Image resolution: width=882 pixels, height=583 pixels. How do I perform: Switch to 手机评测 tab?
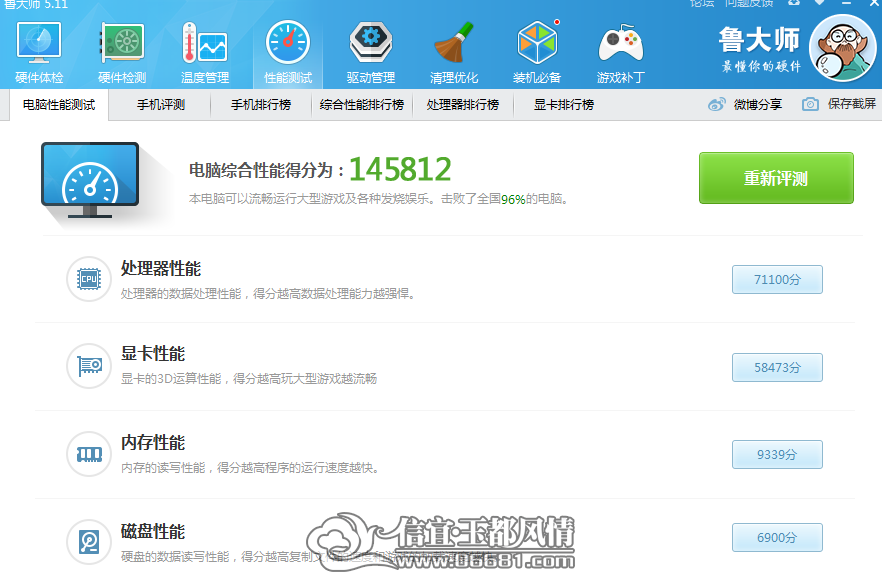(x=161, y=105)
